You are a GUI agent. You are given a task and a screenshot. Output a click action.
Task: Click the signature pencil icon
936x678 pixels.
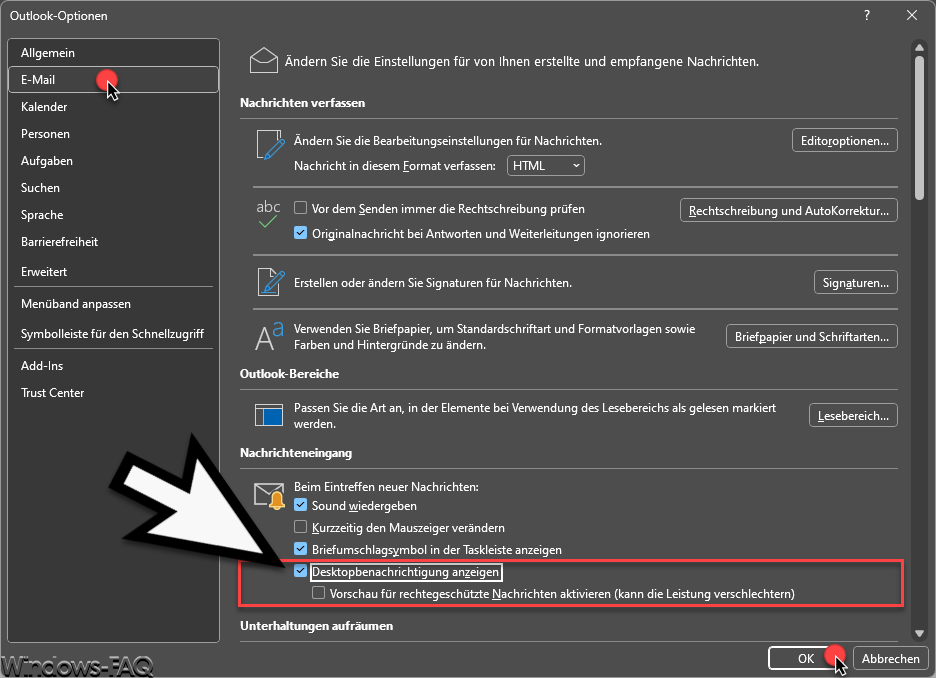coord(271,282)
